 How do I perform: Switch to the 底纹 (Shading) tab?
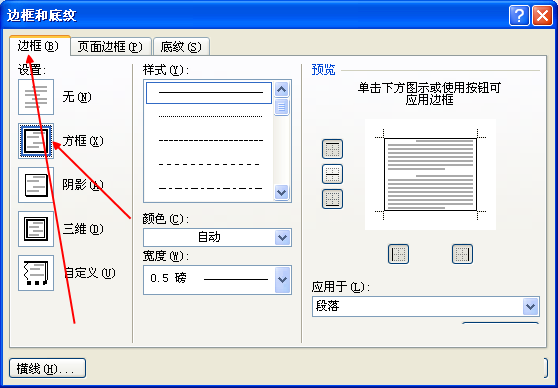(x=181, y=47)
